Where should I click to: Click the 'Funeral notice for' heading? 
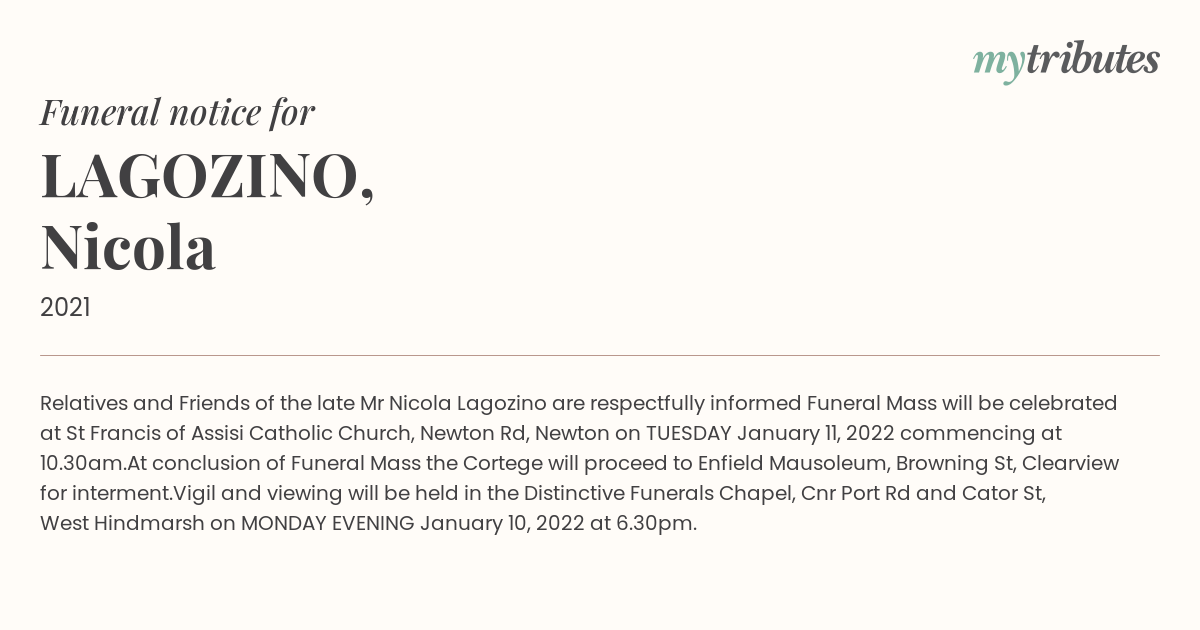(x=177, y=113)
